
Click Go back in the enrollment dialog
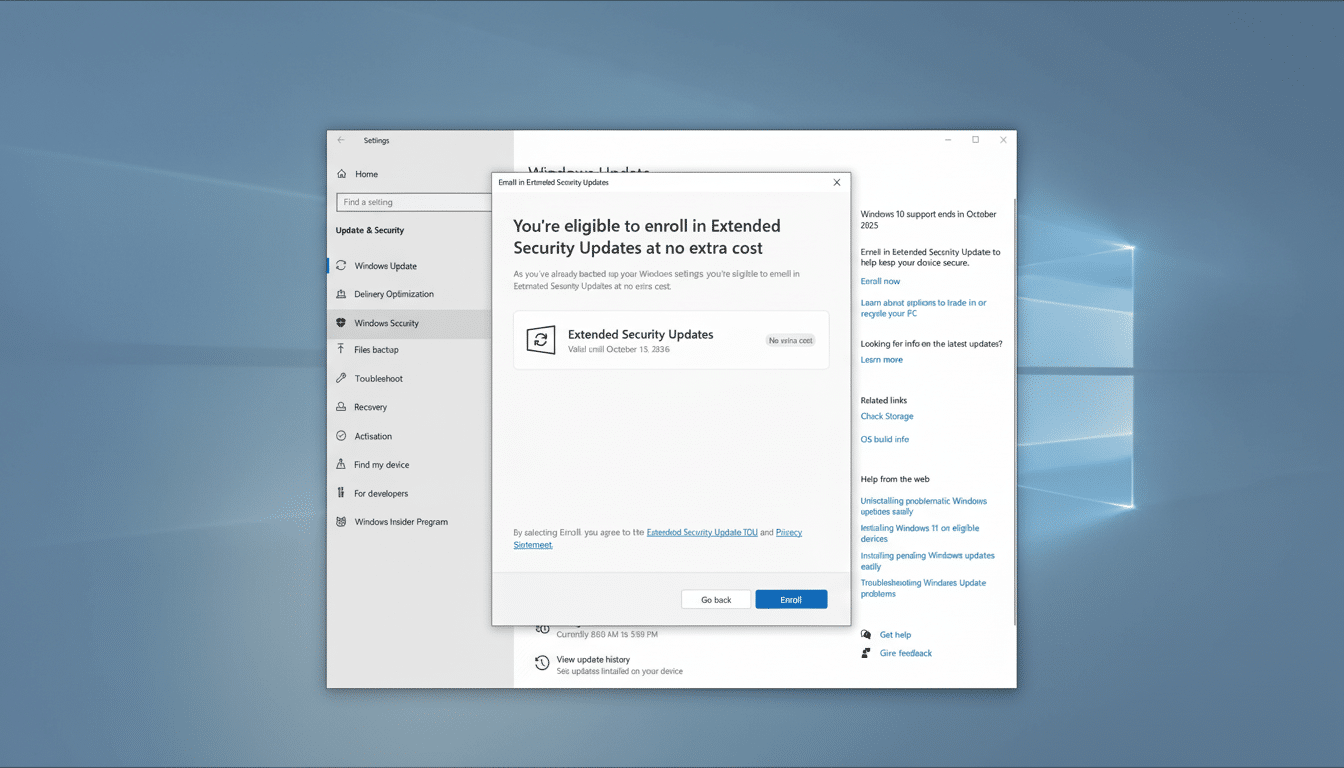(x=716, y=599)
